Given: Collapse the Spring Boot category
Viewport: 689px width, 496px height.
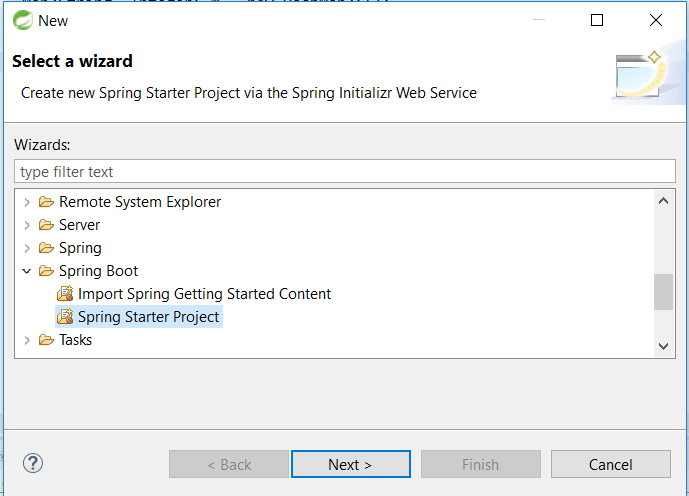Looking at the screenshot, I should [x=27, y=271].
